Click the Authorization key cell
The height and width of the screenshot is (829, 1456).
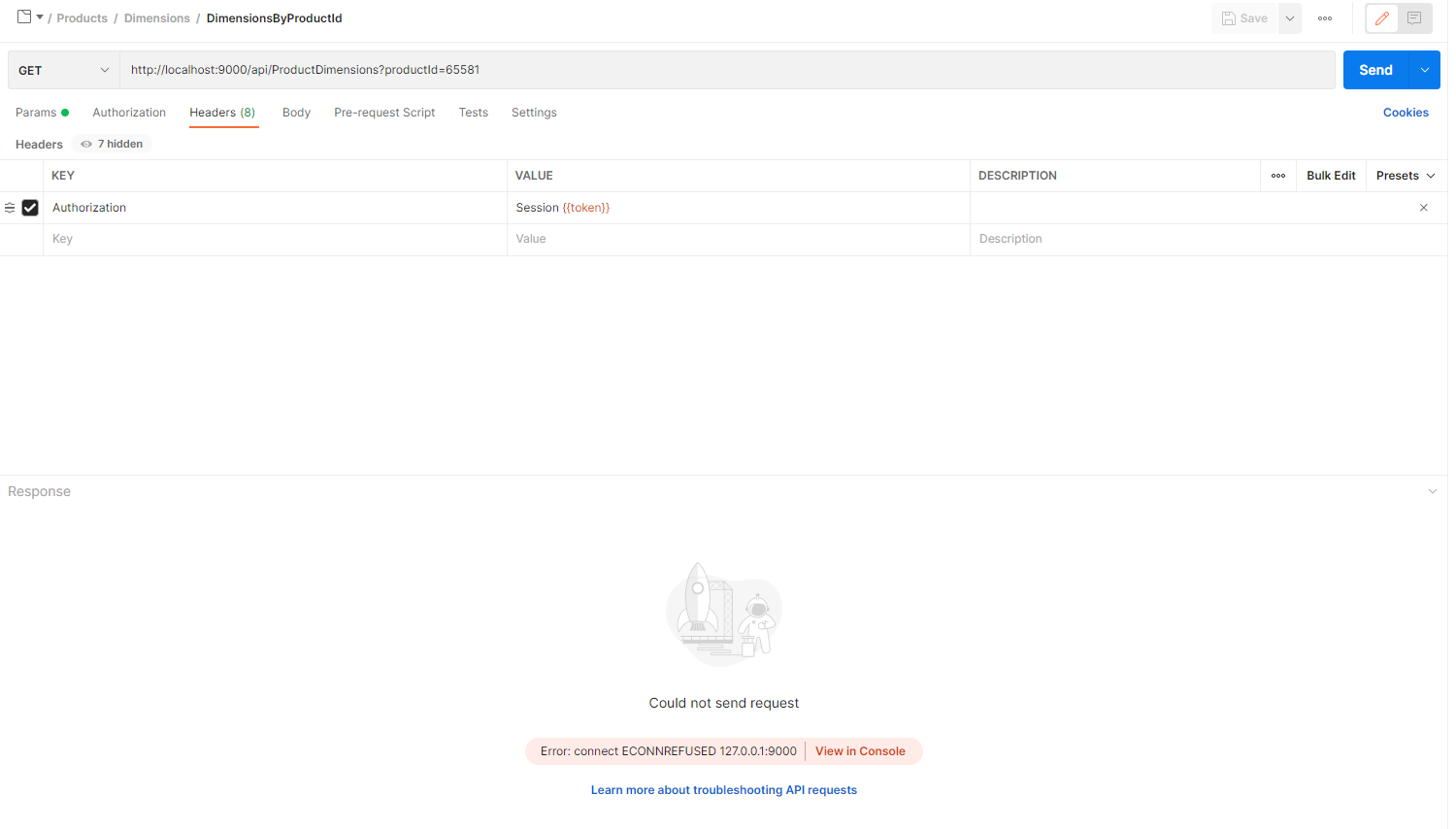pyautogui.click(x=275, y=208)
